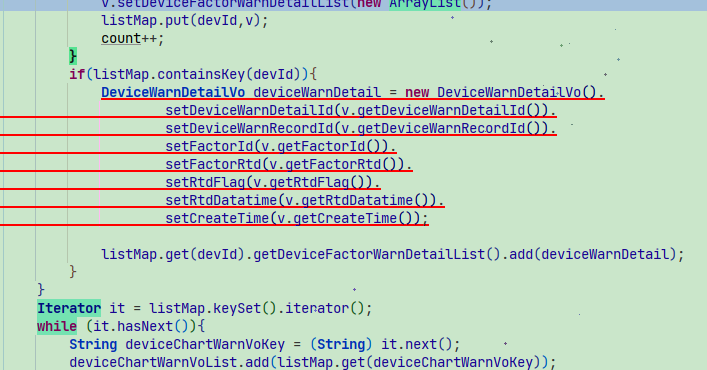Click the underlined 'count++;' statement
Viewport: 707px width, 370px height.
click(x=133, y=39)
